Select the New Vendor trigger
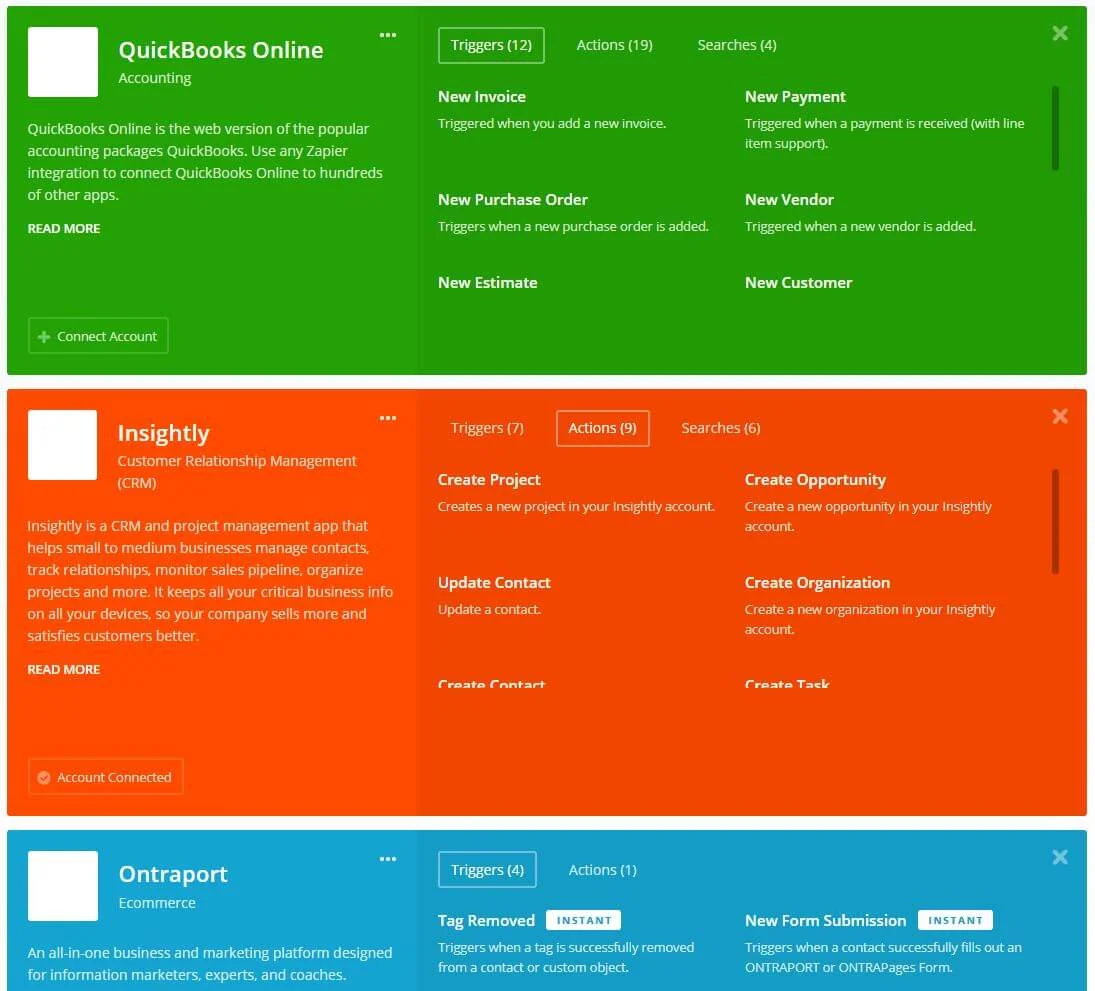The width and height of the screenshot is (1095, 991). click(x=789, y=200)
